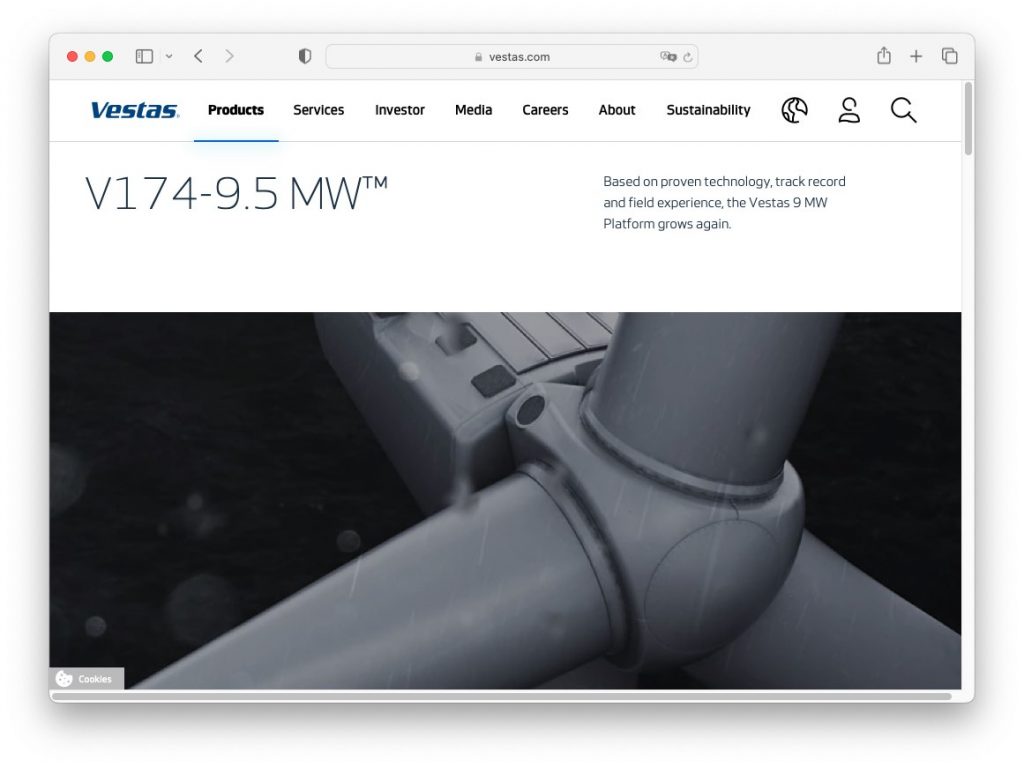Click the Vestas logo
The image size is (1024, 768).
coord(135,110)
